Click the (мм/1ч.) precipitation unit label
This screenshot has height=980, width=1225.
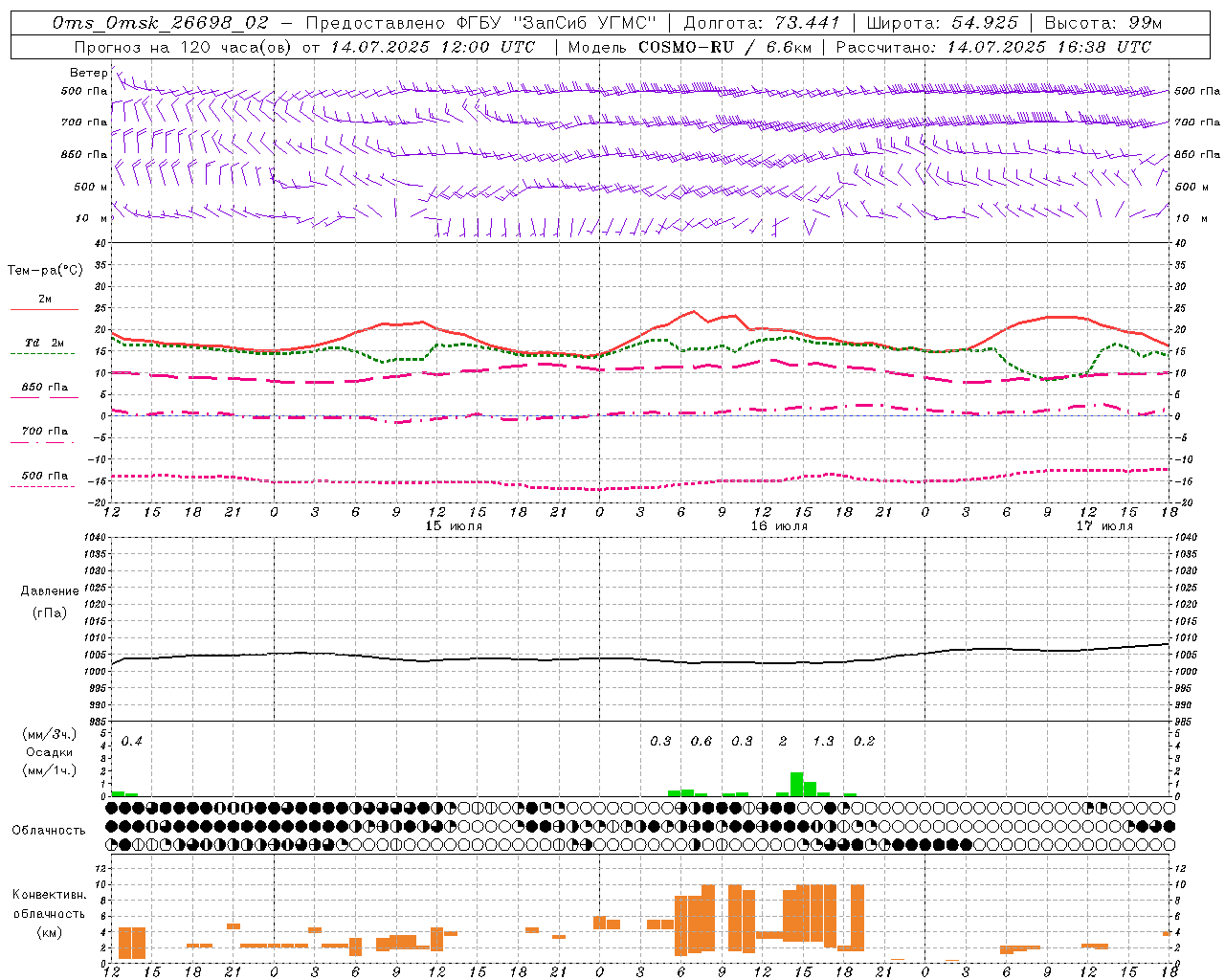(x=50, y=770)
